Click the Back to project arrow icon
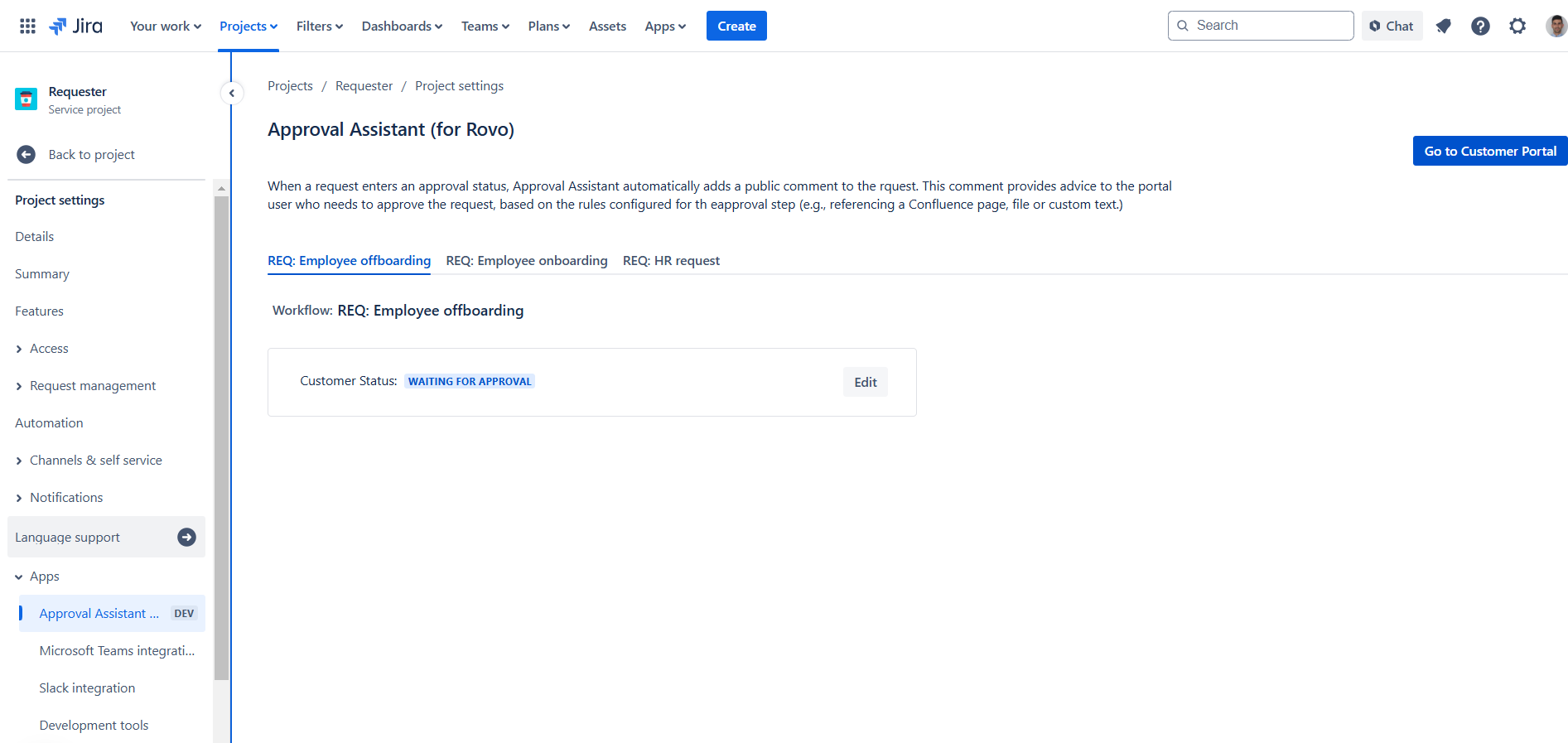Screen dimensions: 1568x743 click(x=26, y=154)
